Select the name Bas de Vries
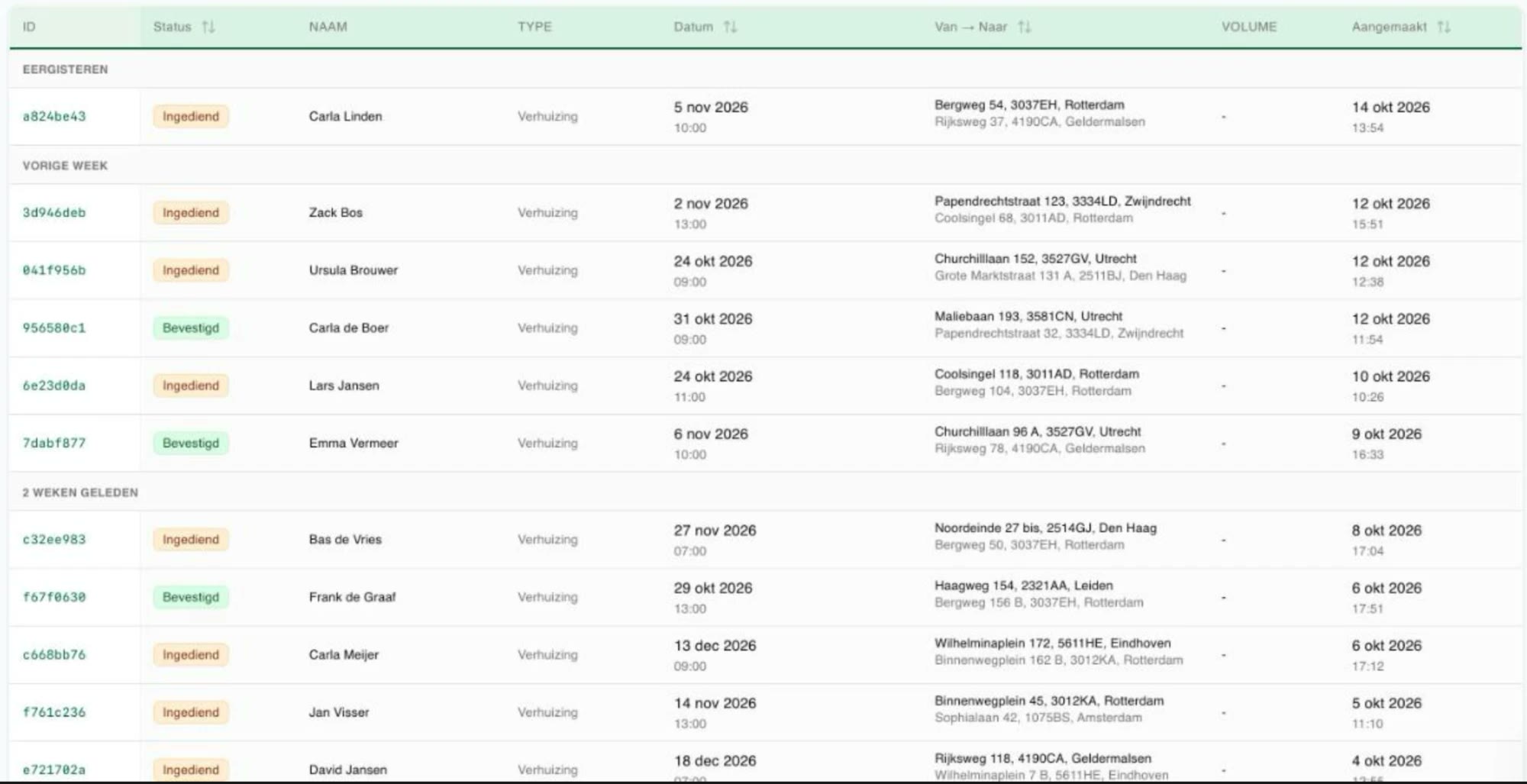The width and height of the screenshot is (1527, 784). click(x=345, y=540)
